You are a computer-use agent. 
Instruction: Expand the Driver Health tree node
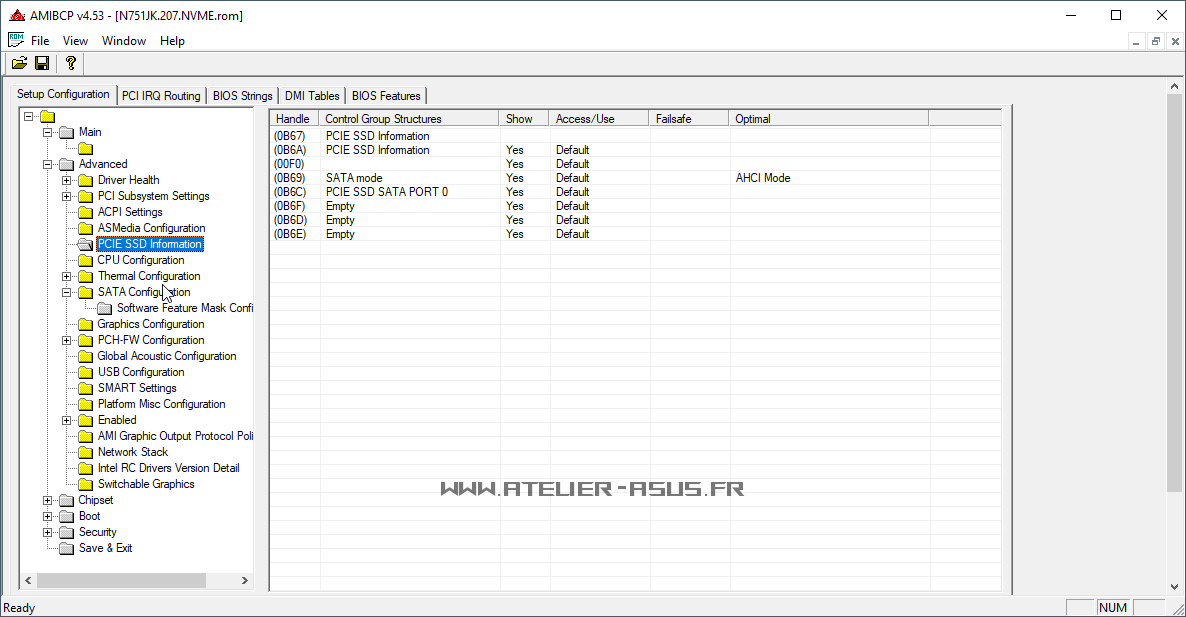click(x=67, y=180)
